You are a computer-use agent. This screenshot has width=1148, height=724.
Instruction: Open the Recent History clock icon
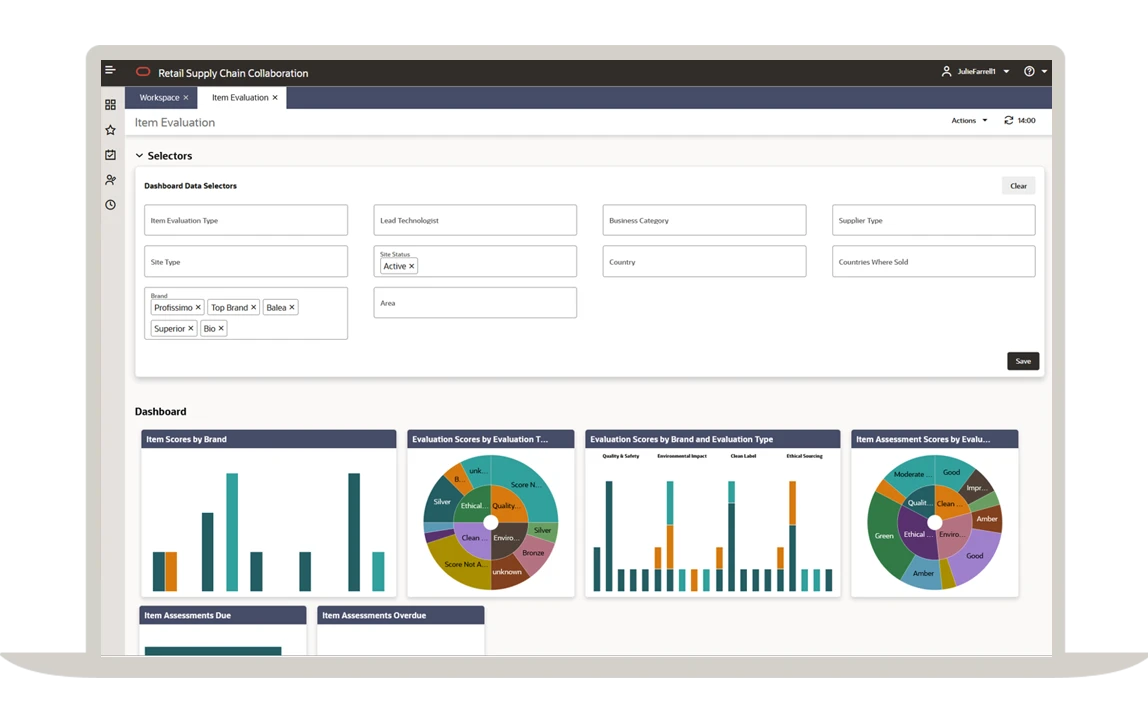110,204
